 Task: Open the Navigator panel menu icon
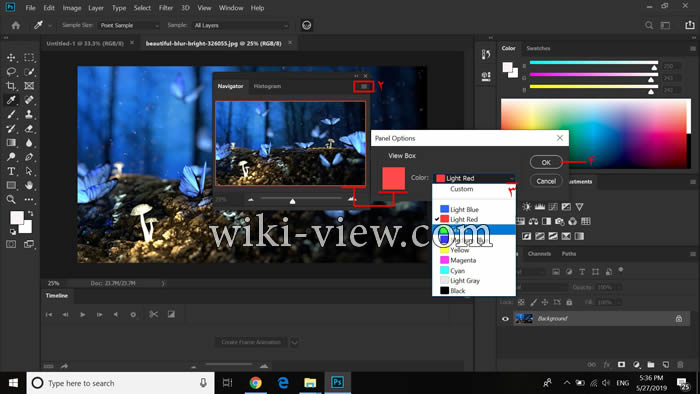click(364, 87)
